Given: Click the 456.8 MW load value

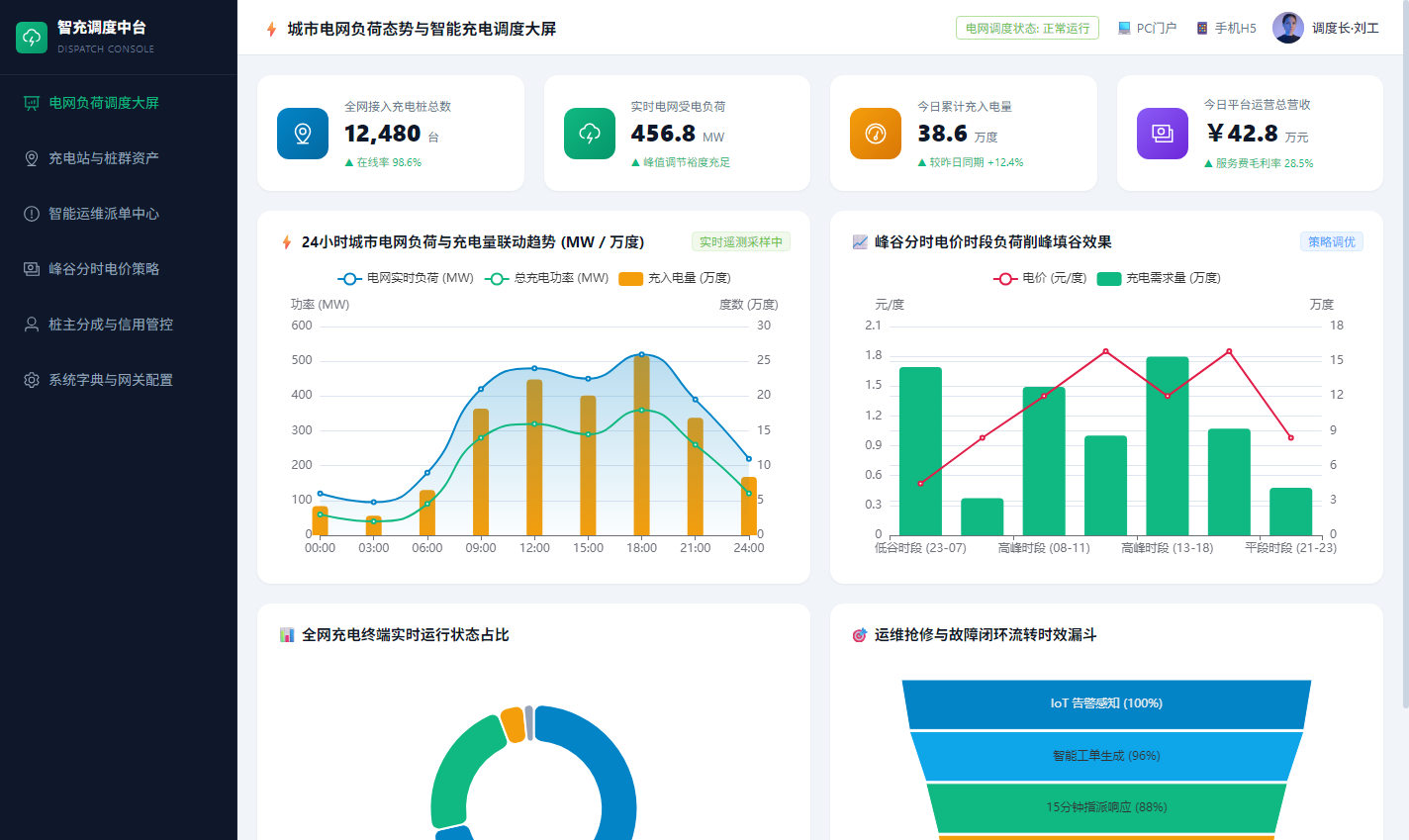Looking at the screenshot, I should [x=664, y=134].
